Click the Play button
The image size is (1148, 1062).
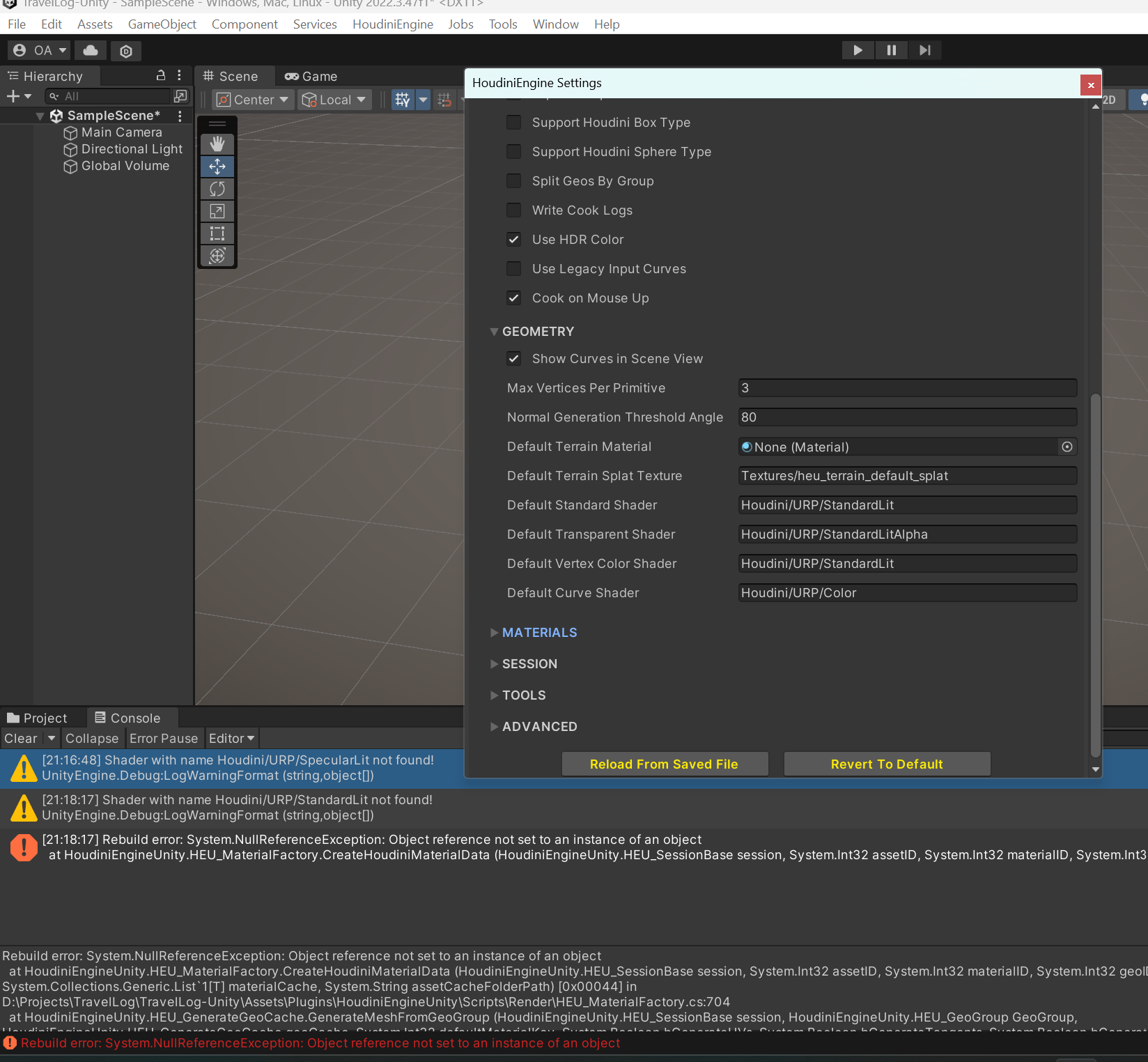tap(858, 50)
